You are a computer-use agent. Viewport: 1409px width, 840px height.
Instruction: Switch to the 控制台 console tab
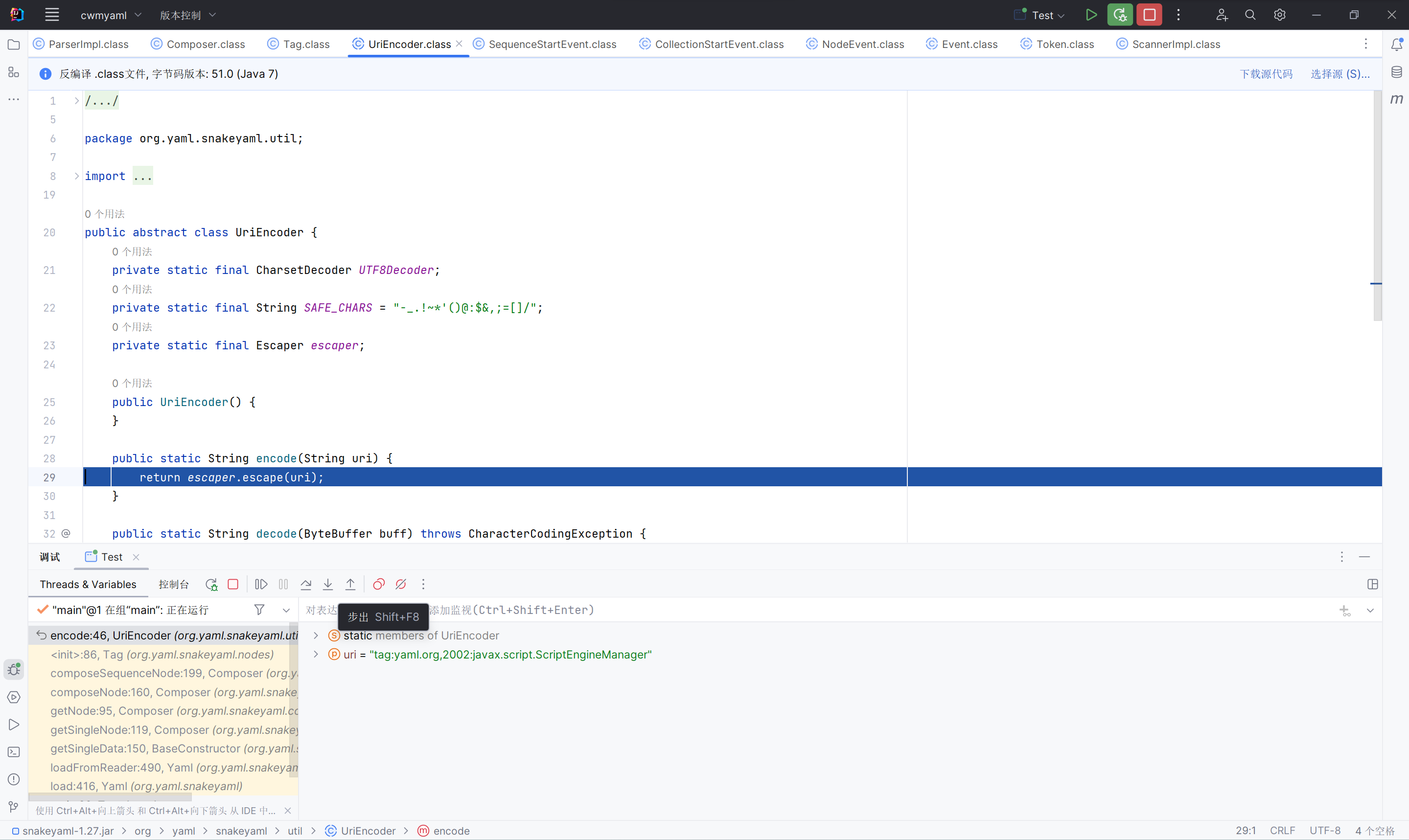pyautogui.click(x=173, y=584)
